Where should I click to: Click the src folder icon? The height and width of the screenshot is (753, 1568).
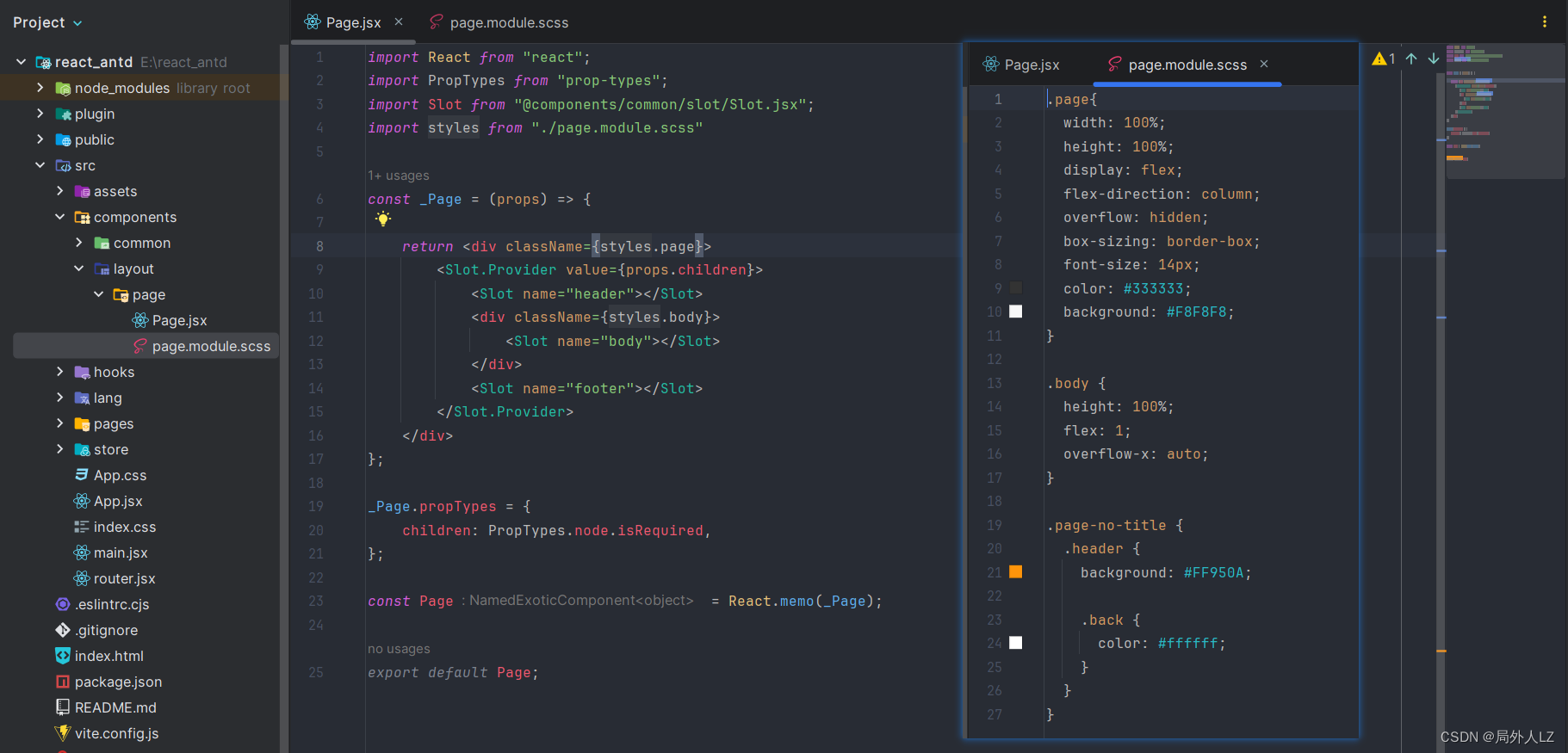click(x=63, y=165)
